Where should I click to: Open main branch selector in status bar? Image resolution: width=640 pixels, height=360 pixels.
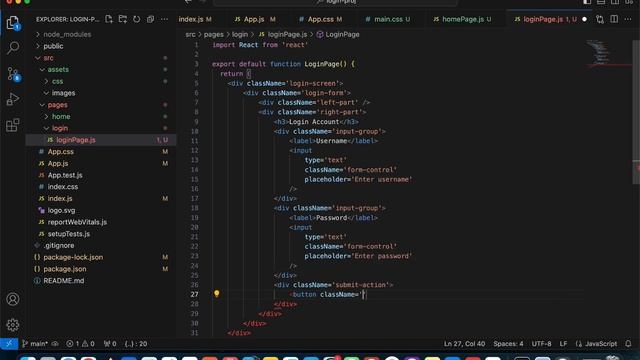point(35,344)
